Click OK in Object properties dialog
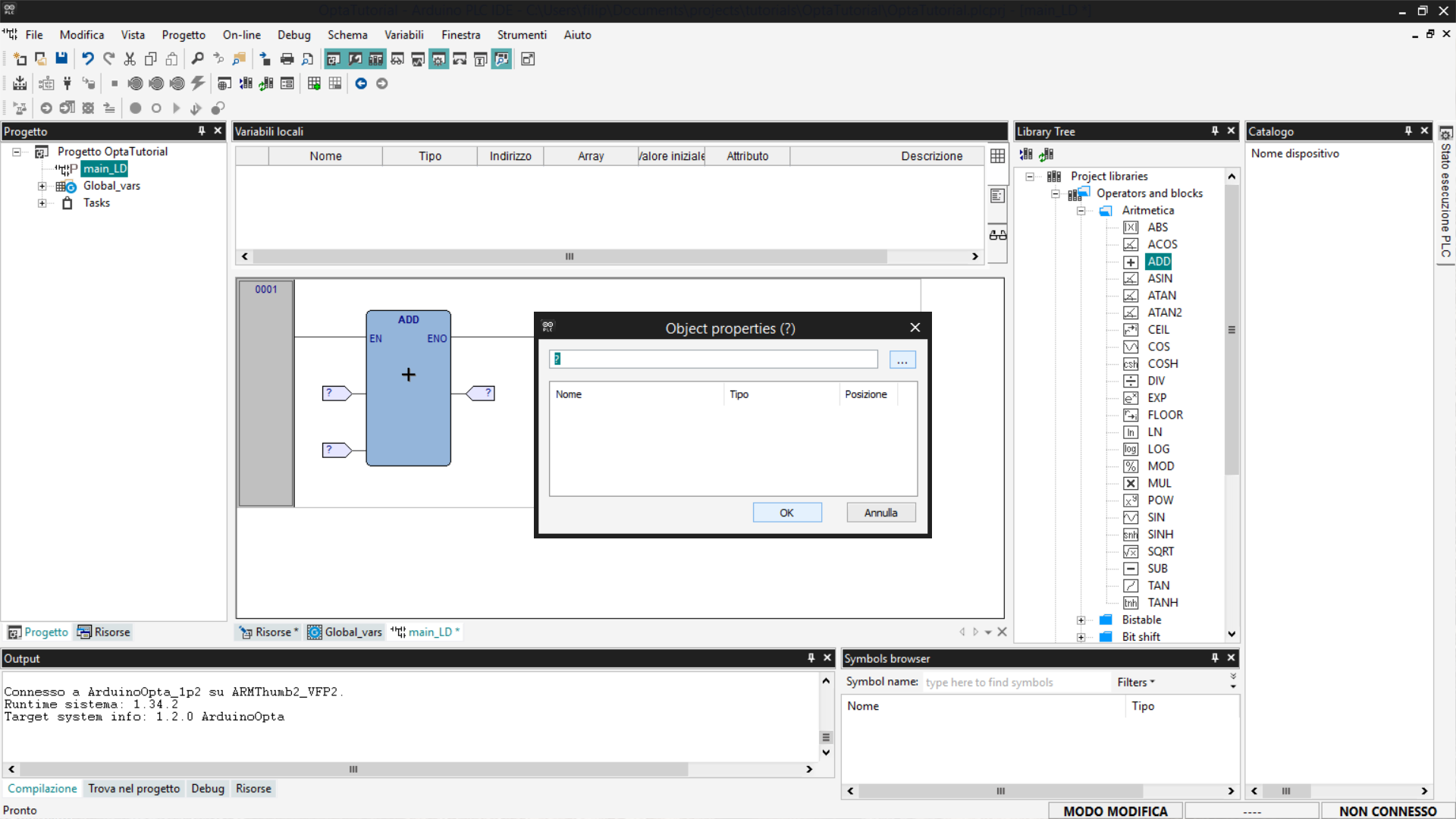Viewport: 1456px width, 819px height. pyautogui.click(x=786, y=513)
